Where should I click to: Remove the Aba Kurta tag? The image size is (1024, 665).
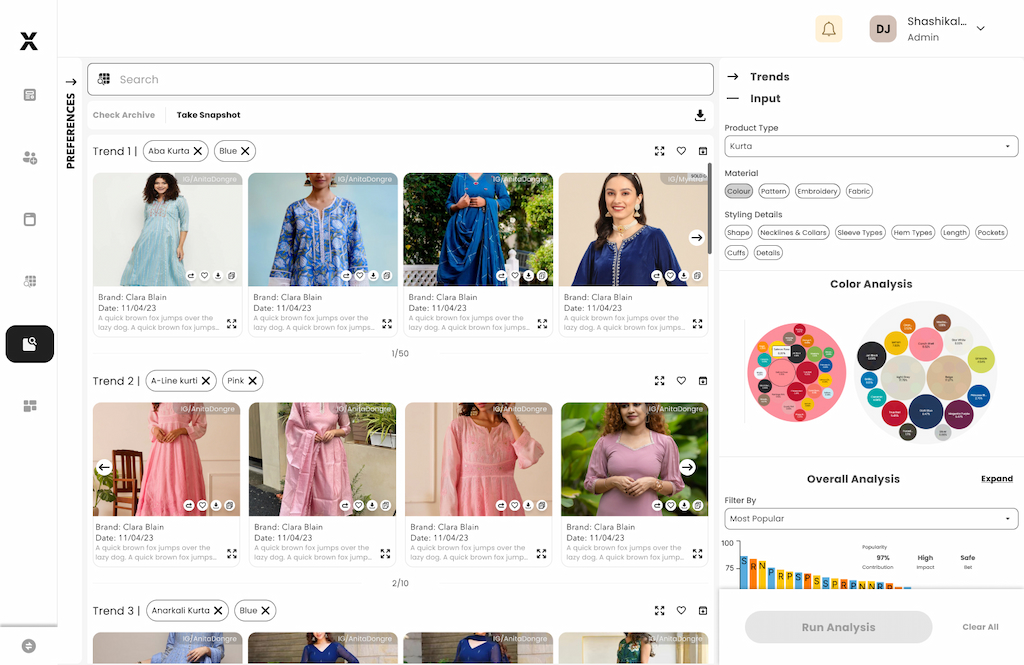(x=198, y=151)
